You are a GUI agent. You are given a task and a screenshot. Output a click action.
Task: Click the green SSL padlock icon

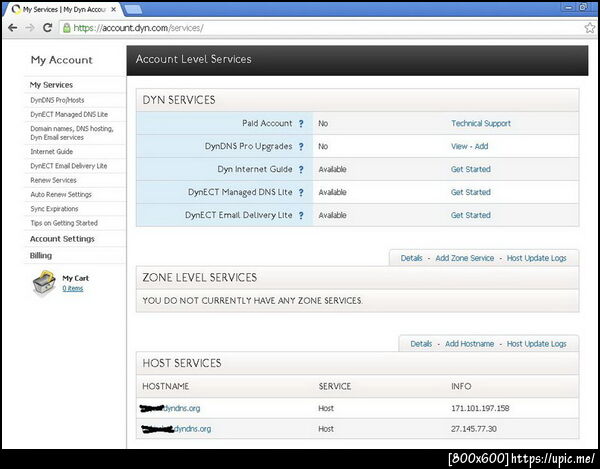coord(67,28)
